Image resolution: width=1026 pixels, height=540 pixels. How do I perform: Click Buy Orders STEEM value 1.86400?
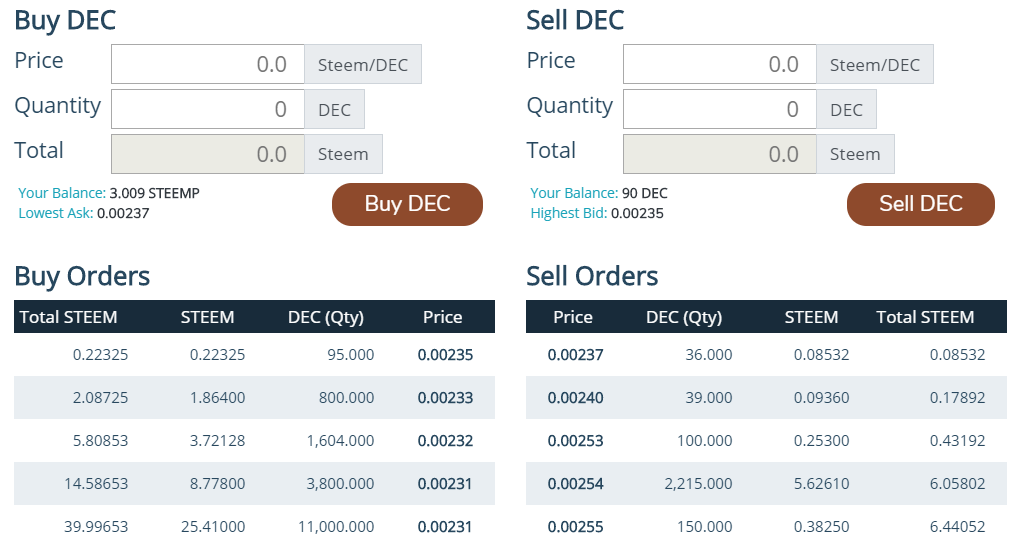click(217, 398)
